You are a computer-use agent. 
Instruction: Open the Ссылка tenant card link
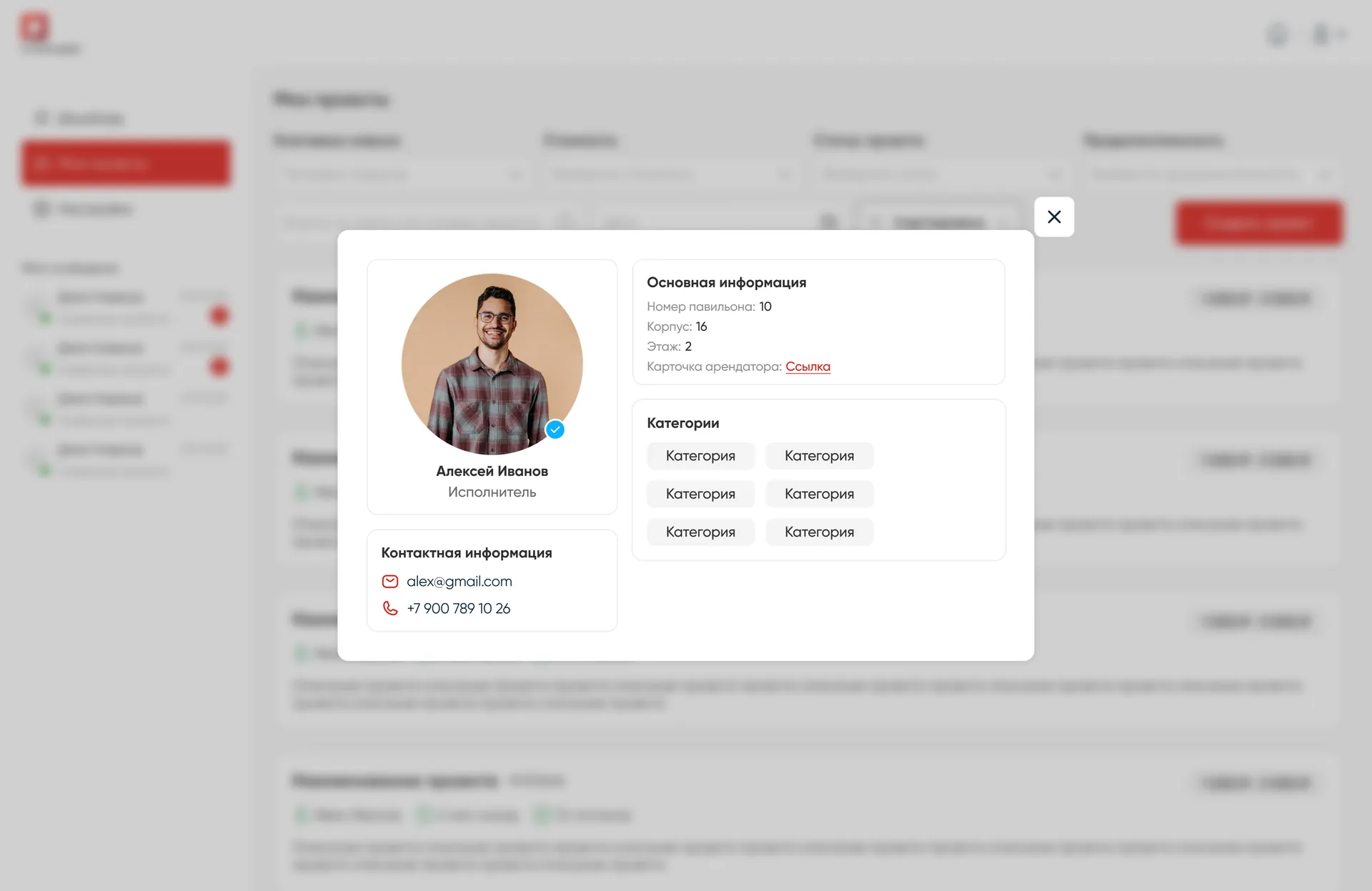(x=807, y=367)
